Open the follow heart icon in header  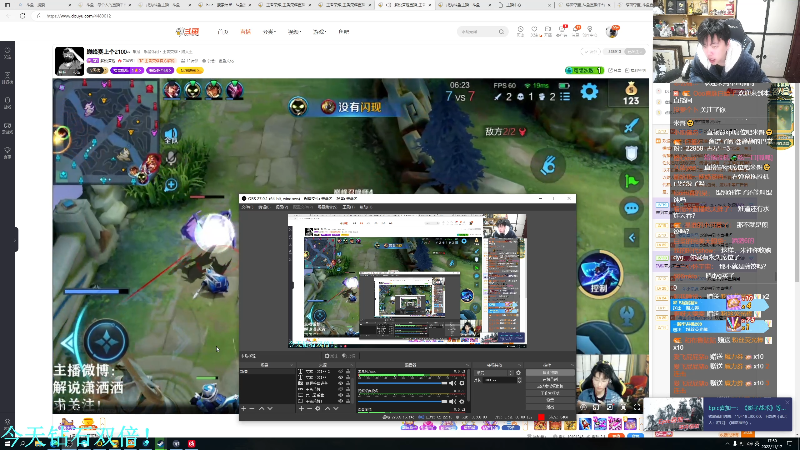[x=534, y=30]
